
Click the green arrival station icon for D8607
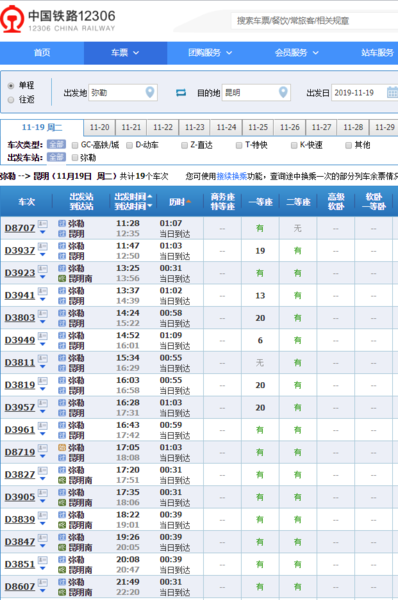62,592
